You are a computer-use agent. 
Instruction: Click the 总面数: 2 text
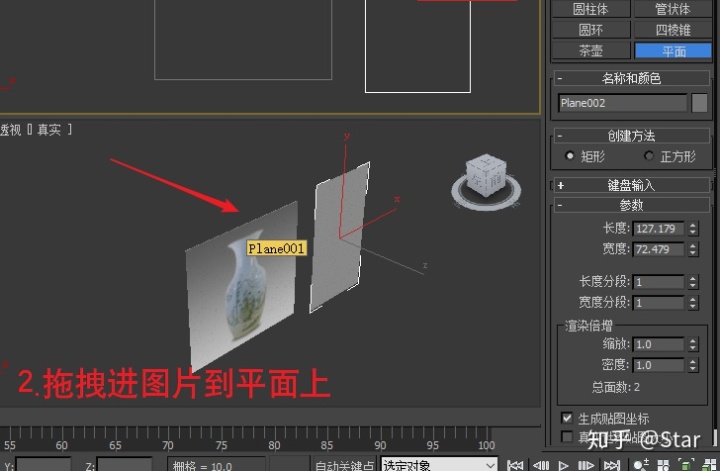point(615,387)
